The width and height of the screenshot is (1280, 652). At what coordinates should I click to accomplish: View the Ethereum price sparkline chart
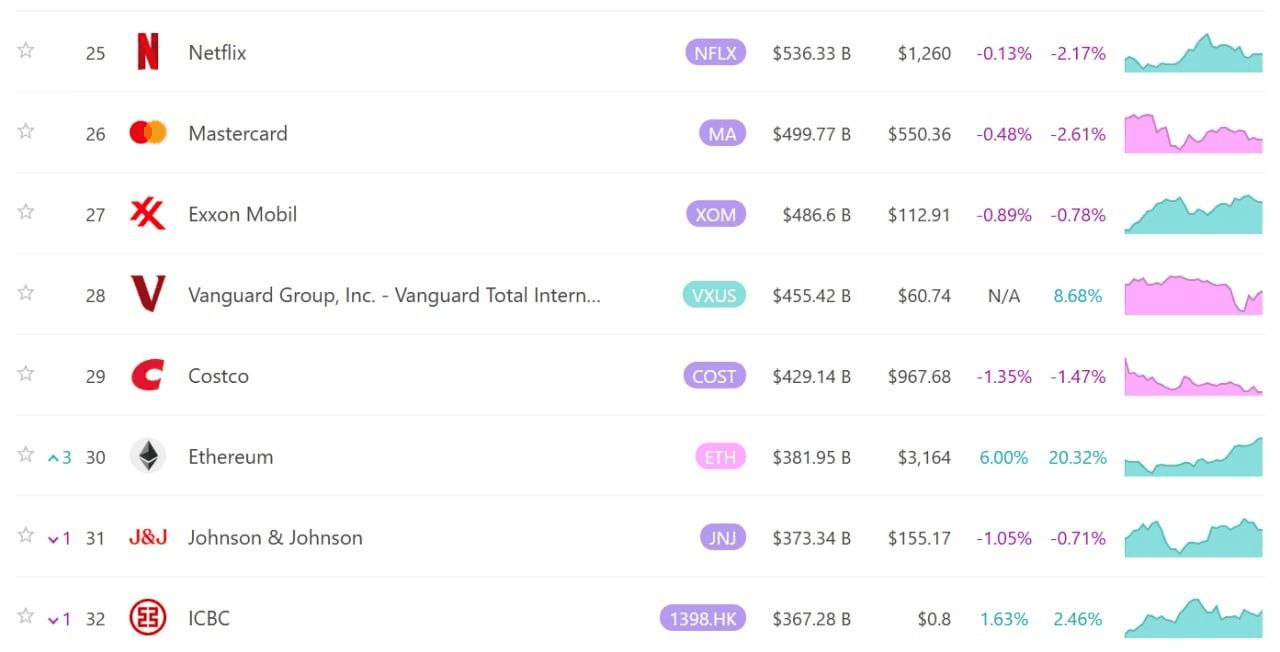(x=1193, y=456)
